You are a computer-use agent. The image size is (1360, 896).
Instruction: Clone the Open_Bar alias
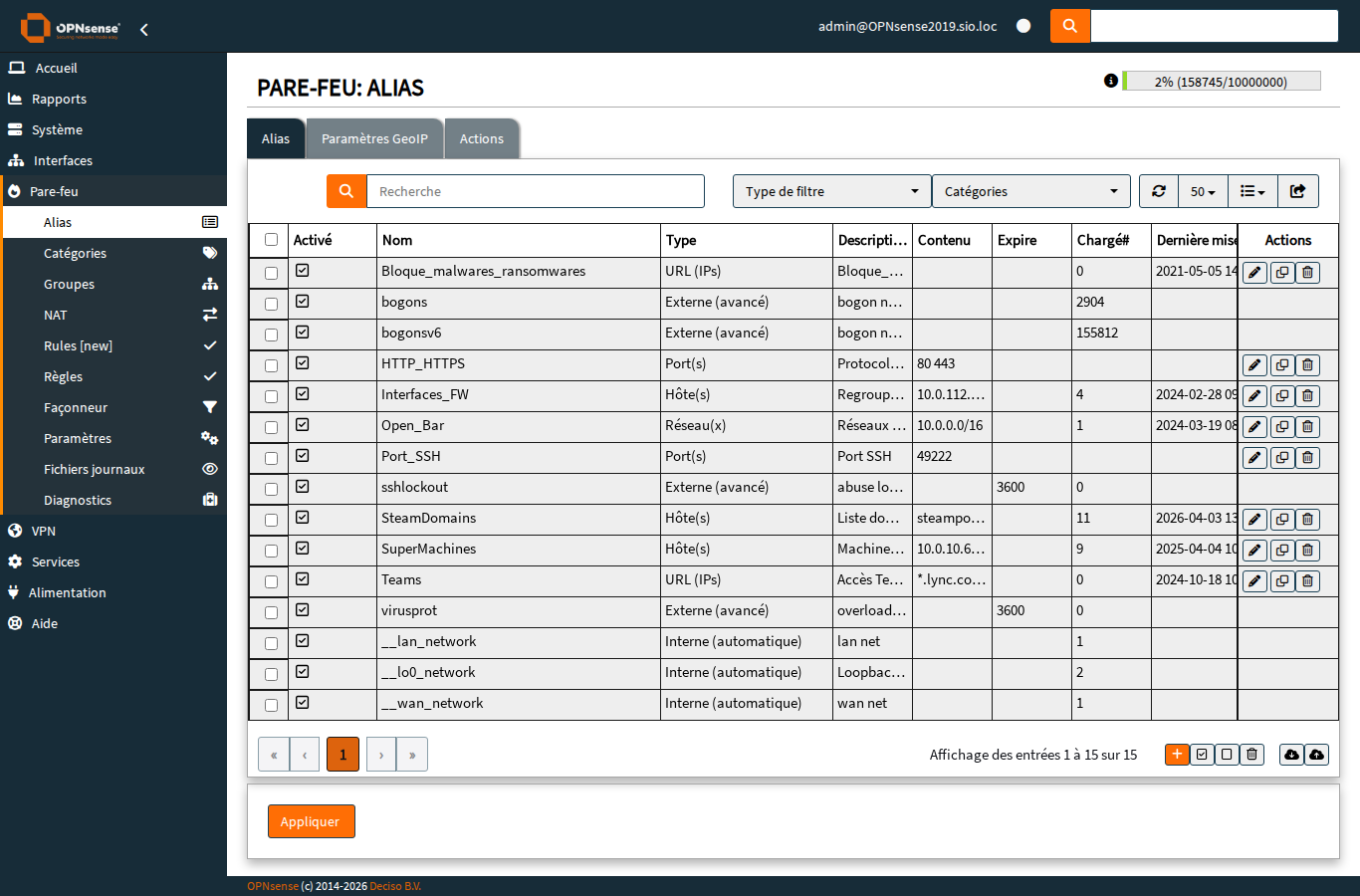[1282, 427]
